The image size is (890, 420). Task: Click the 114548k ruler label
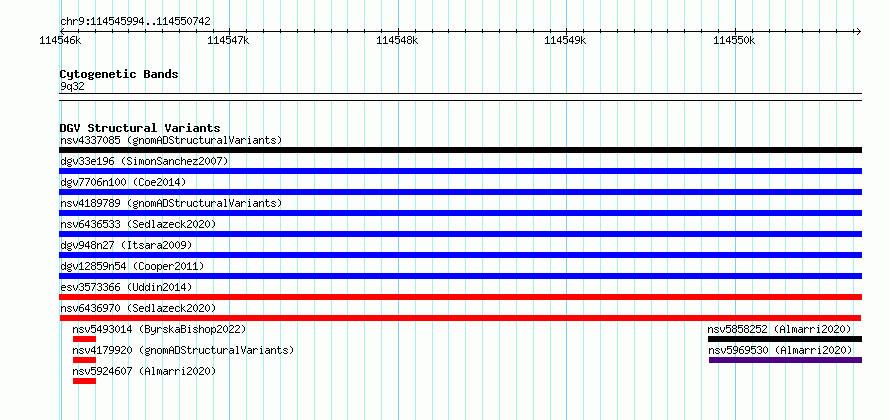point(397,40)
